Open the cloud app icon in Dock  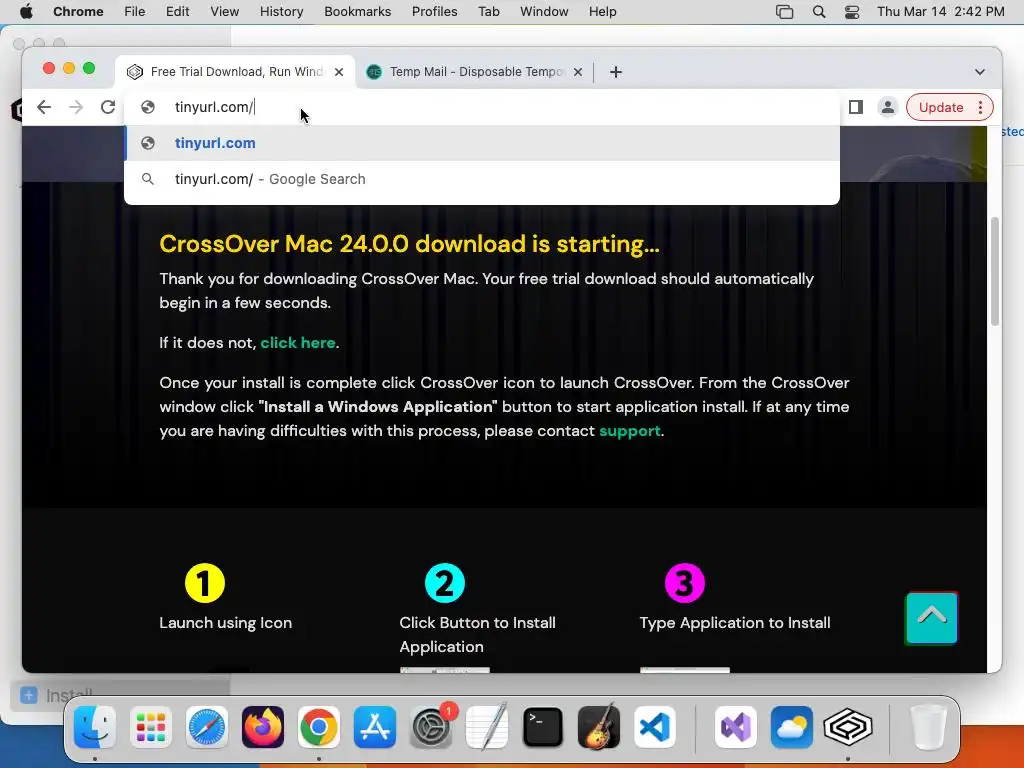pyautogui.click(x=792, y=727)
